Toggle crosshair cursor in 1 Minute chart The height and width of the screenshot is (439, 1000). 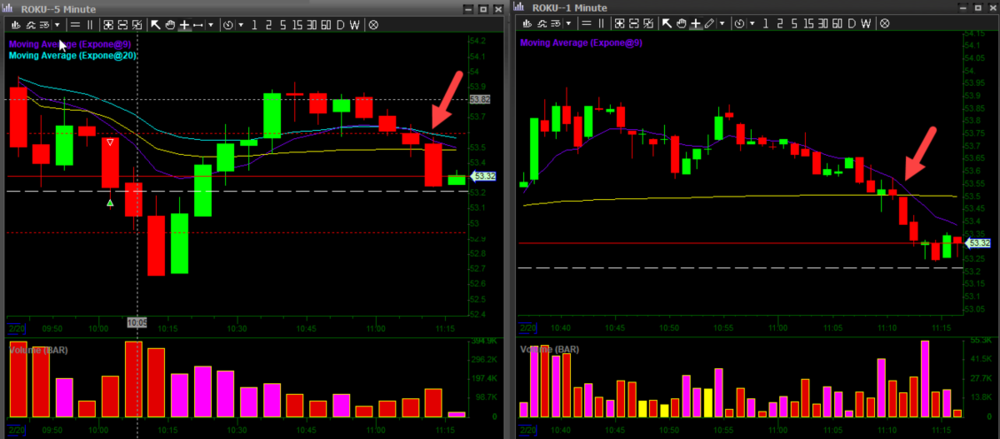(694, 23)
